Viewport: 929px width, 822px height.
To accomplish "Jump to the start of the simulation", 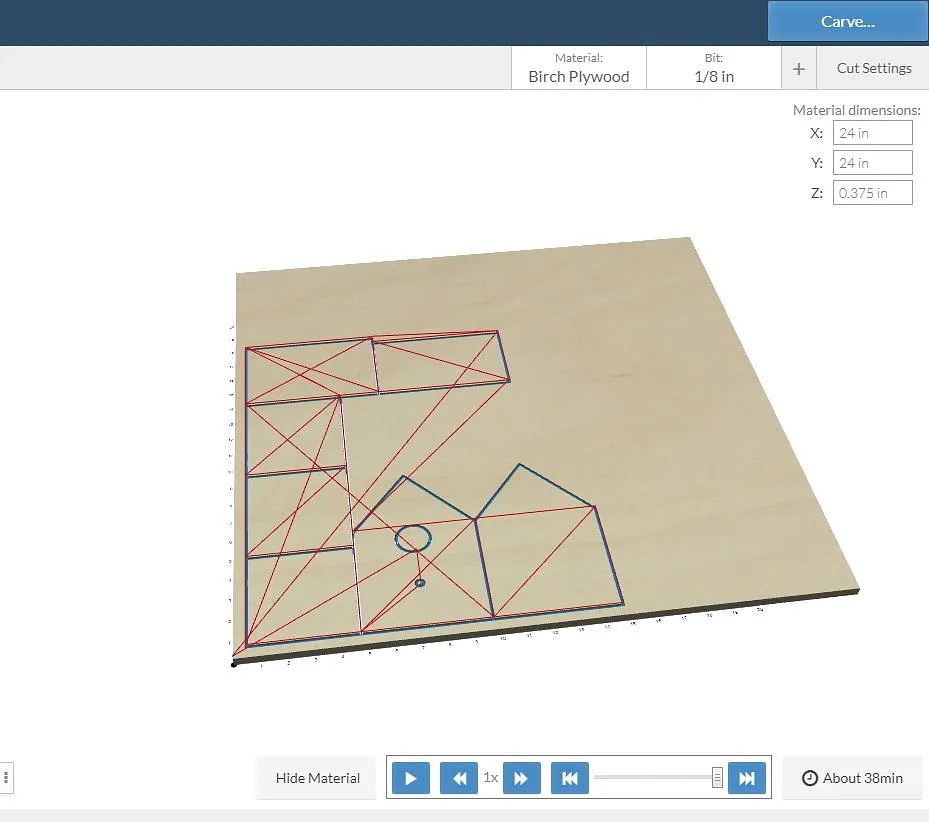I will 569,778.
